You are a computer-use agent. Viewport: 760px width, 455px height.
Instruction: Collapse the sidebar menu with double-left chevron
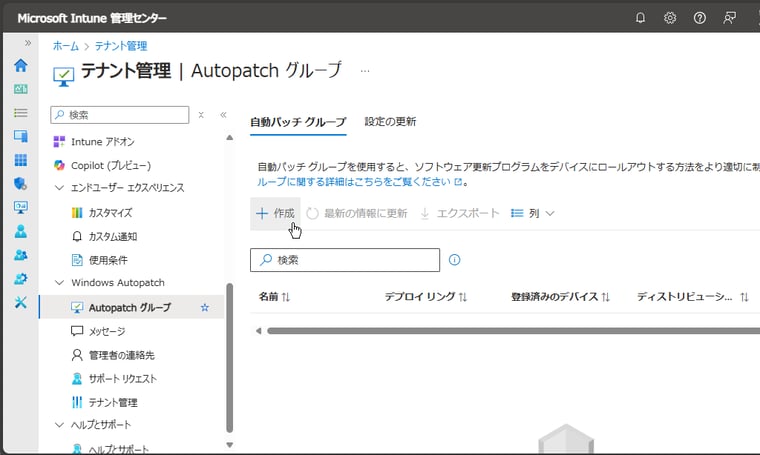click(223, 115)
